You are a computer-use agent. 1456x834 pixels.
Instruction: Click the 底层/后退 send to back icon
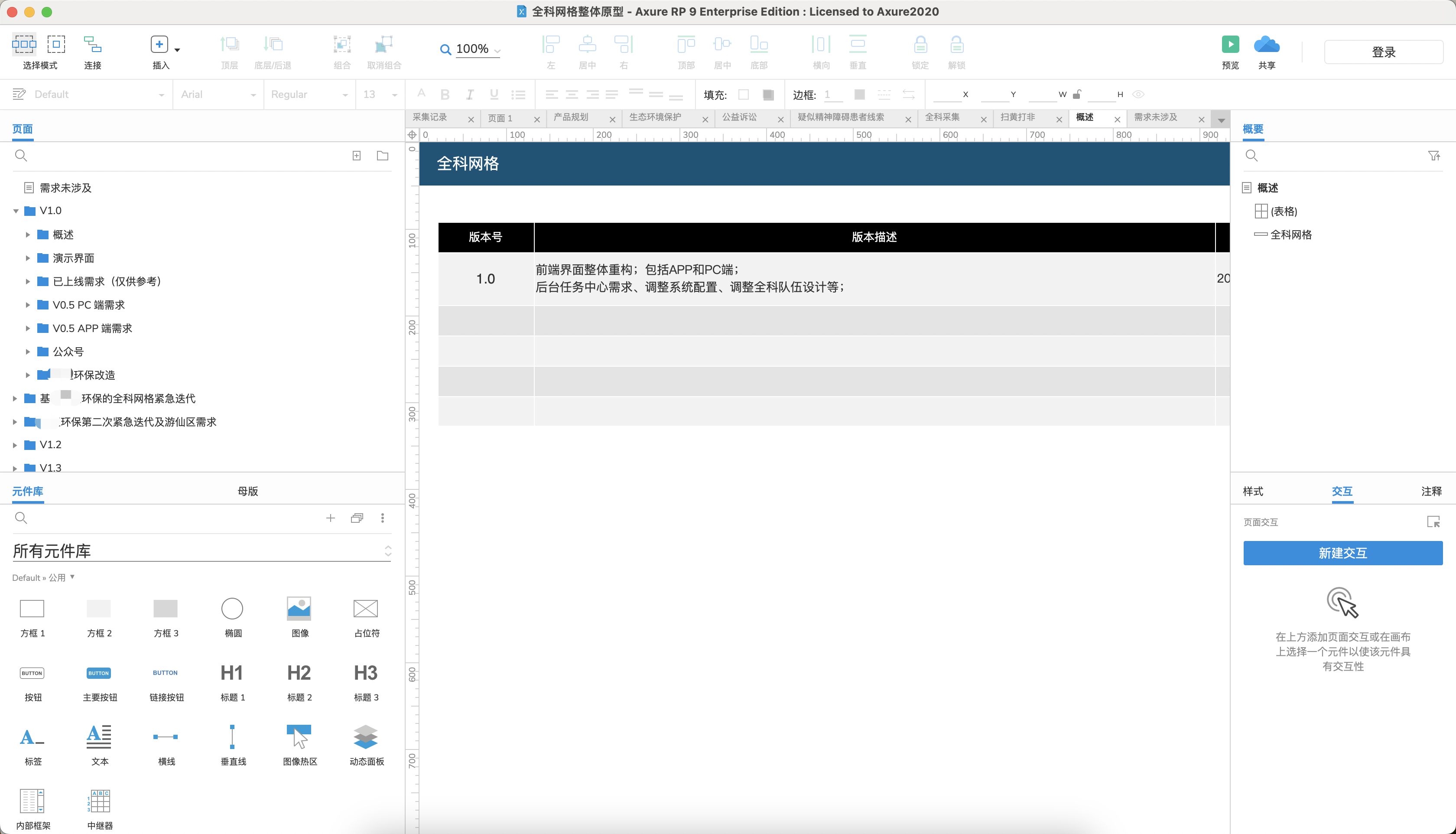273,44
